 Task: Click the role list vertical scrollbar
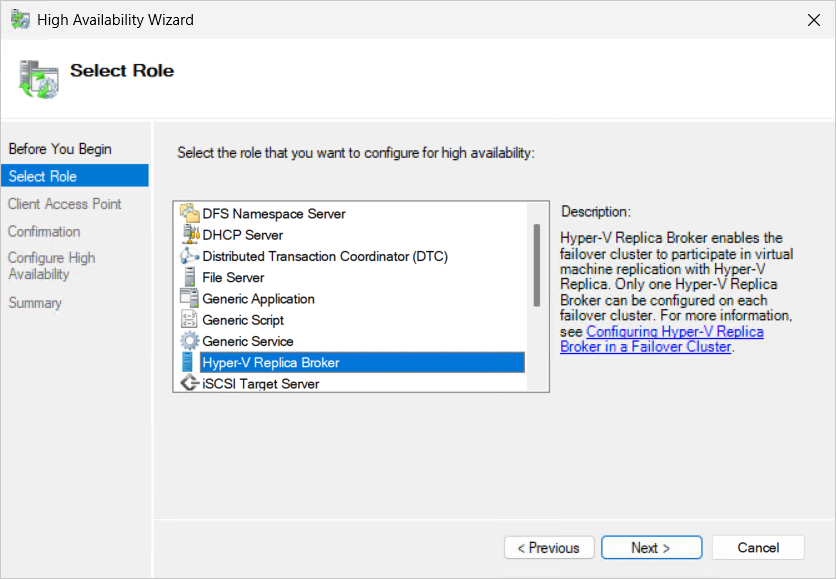536,265
